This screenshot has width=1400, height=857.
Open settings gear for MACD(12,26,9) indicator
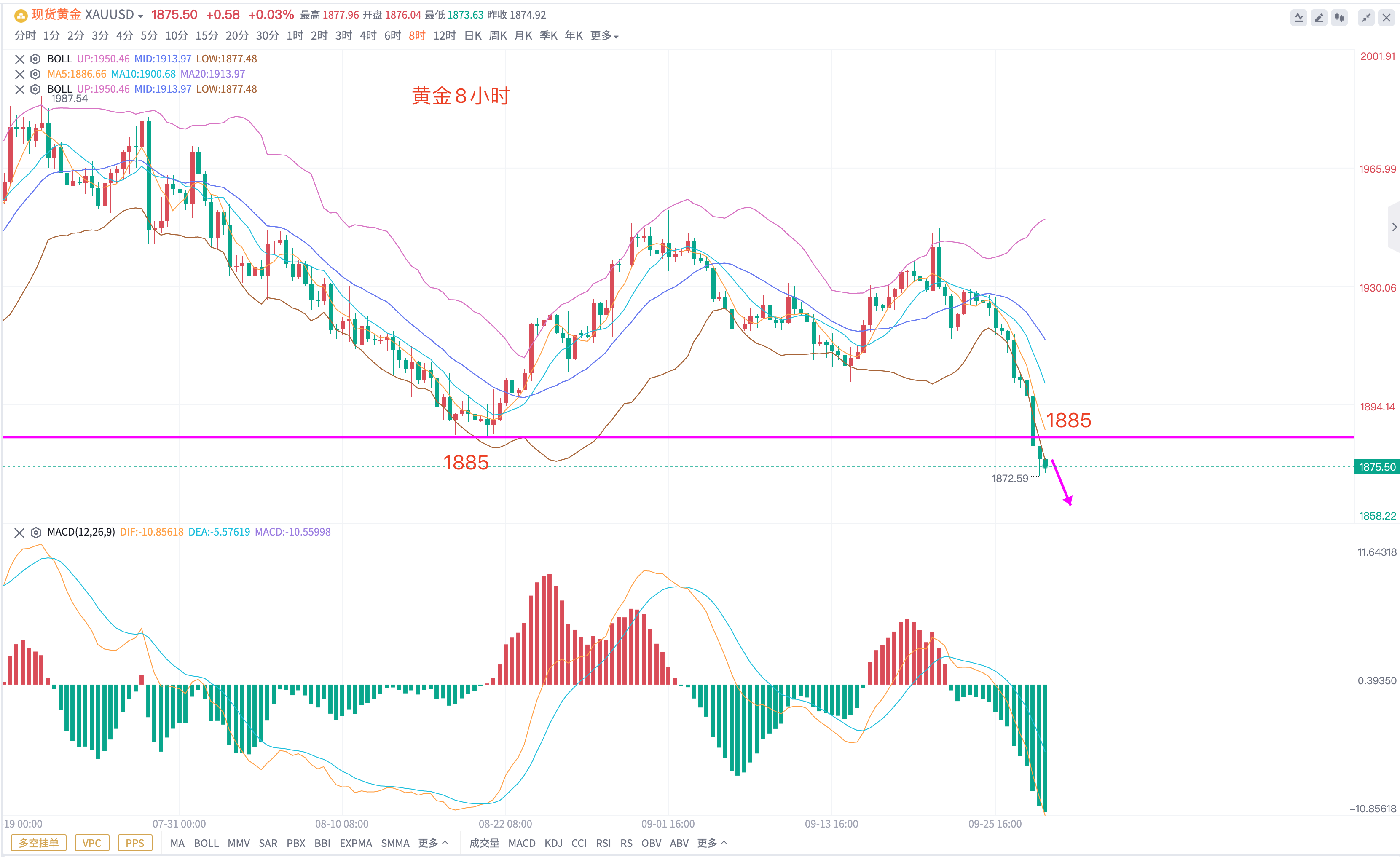click(x=36, y=532)
